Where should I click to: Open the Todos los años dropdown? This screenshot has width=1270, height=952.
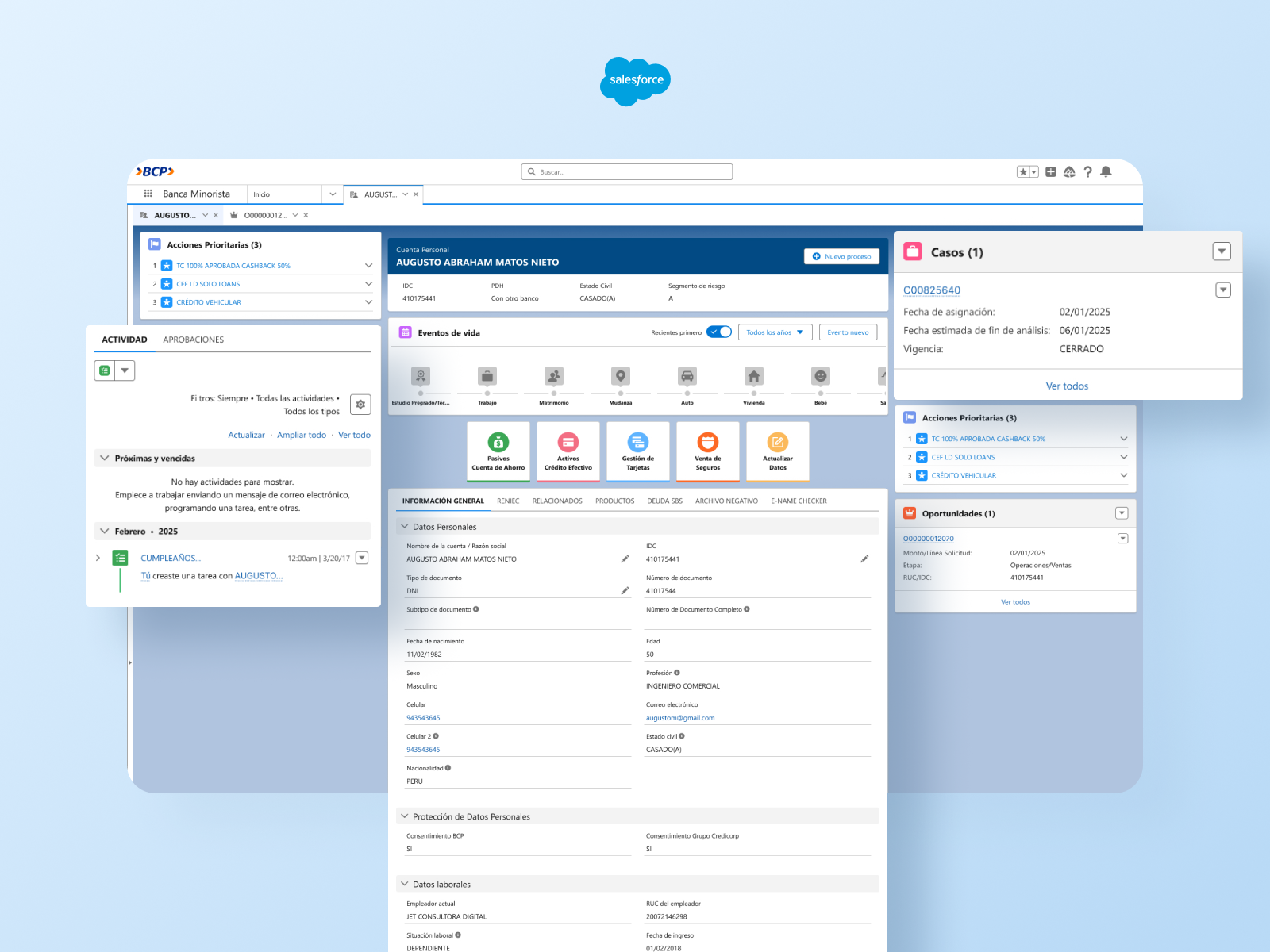(775, 332)
